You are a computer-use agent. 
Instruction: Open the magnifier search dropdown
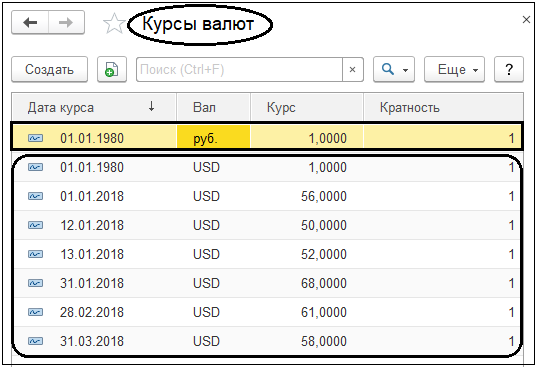[394, 69]
